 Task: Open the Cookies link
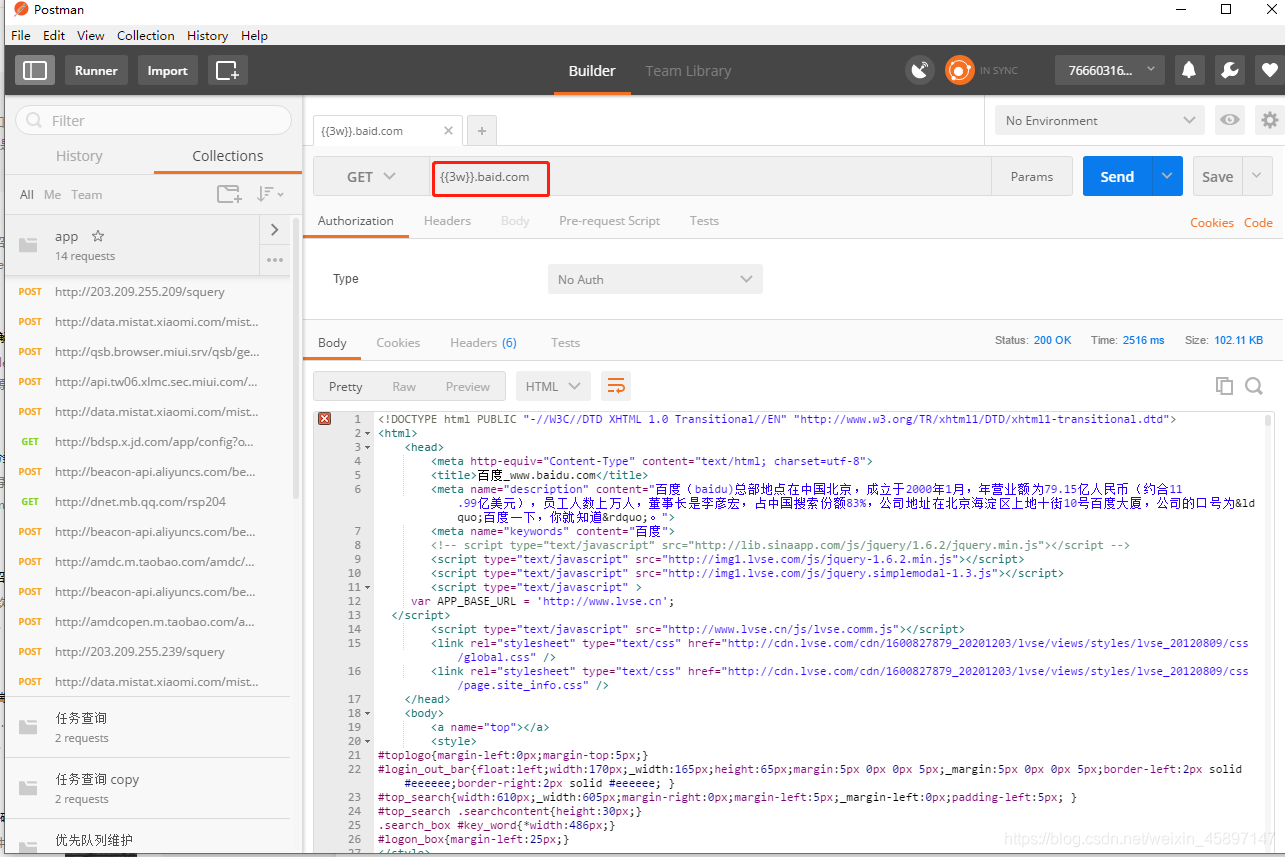pyautogui.click(x=1212, y=223)
